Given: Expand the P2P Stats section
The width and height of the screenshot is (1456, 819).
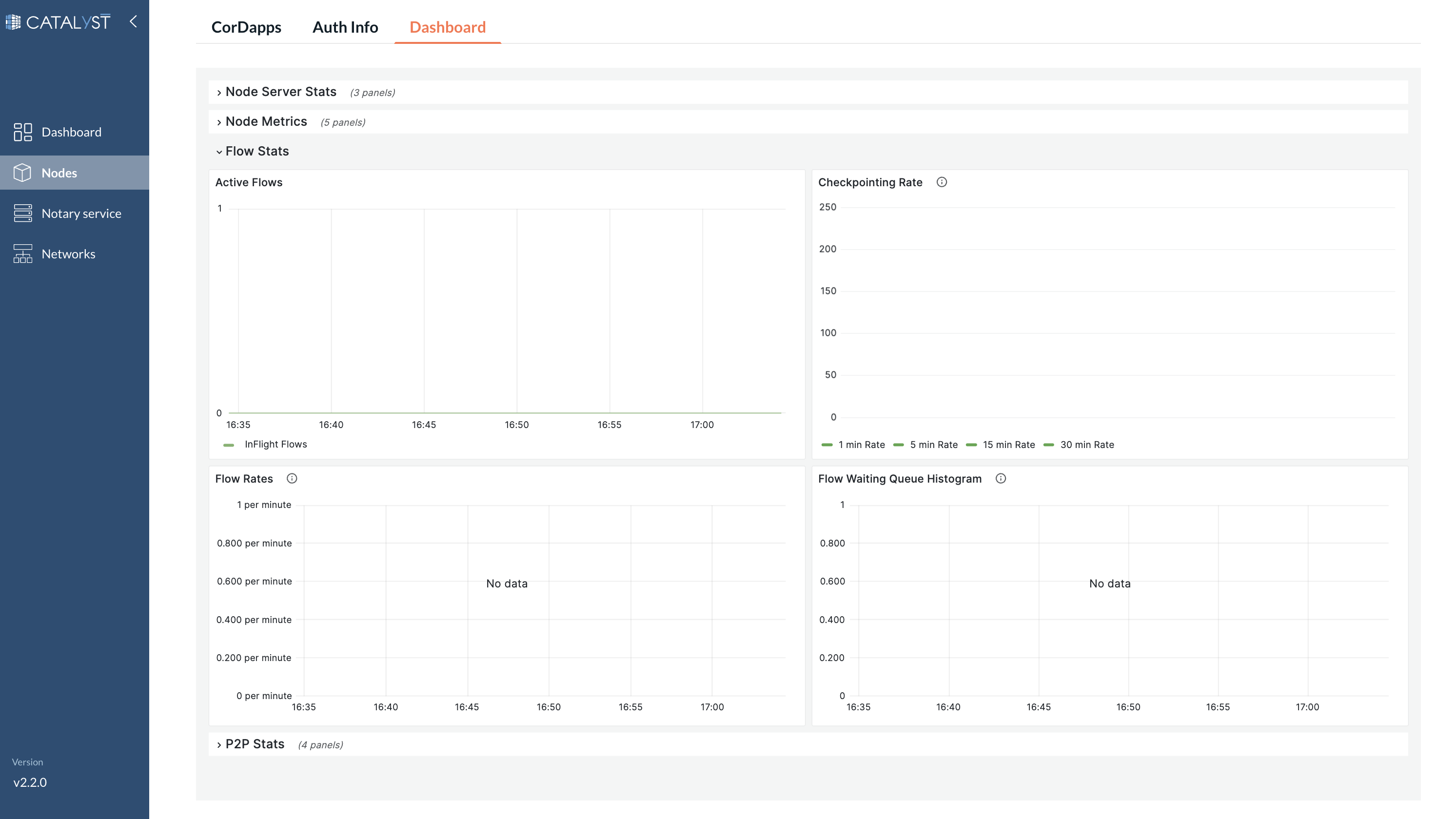Looking at the screenshot, I should [255, 744].
